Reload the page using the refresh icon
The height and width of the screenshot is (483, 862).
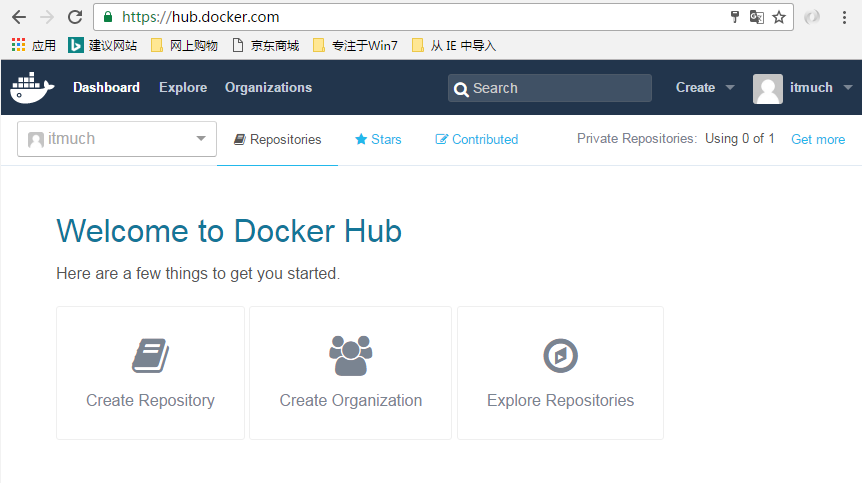coord(75,17)
